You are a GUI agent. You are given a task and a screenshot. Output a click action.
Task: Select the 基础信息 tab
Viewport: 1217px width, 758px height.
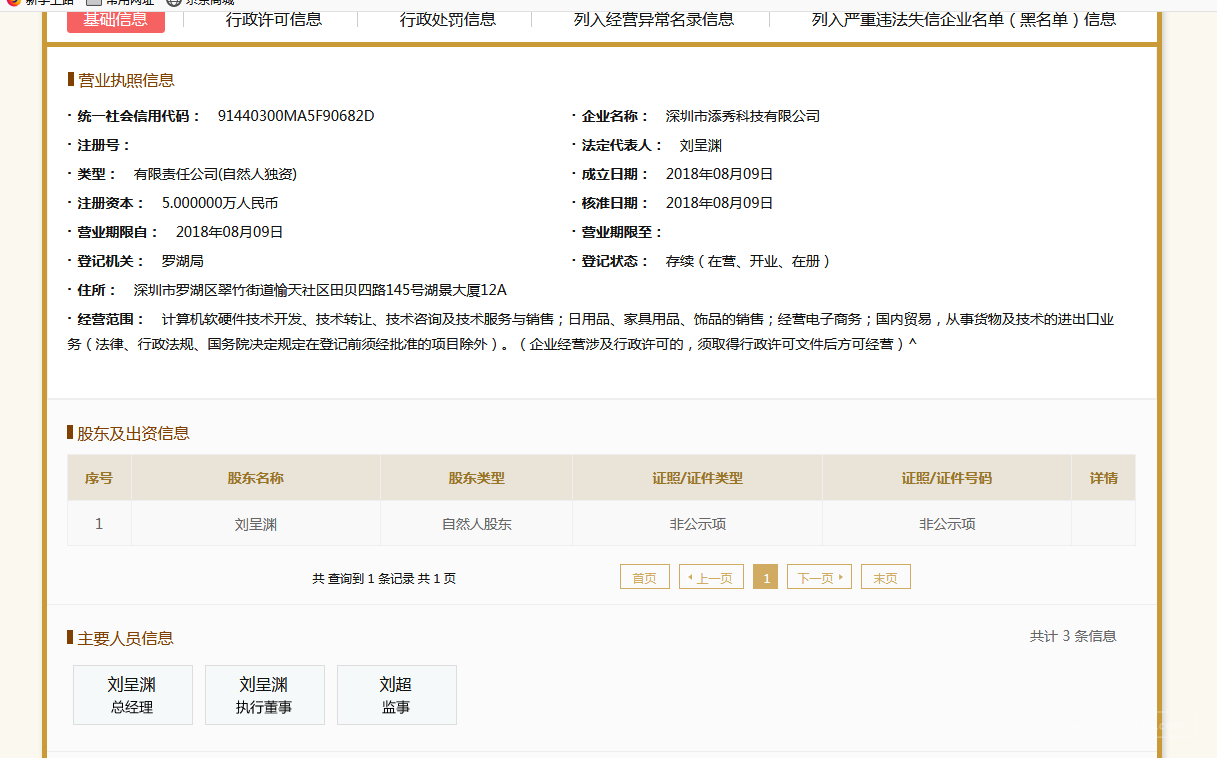tap(116, 19)
